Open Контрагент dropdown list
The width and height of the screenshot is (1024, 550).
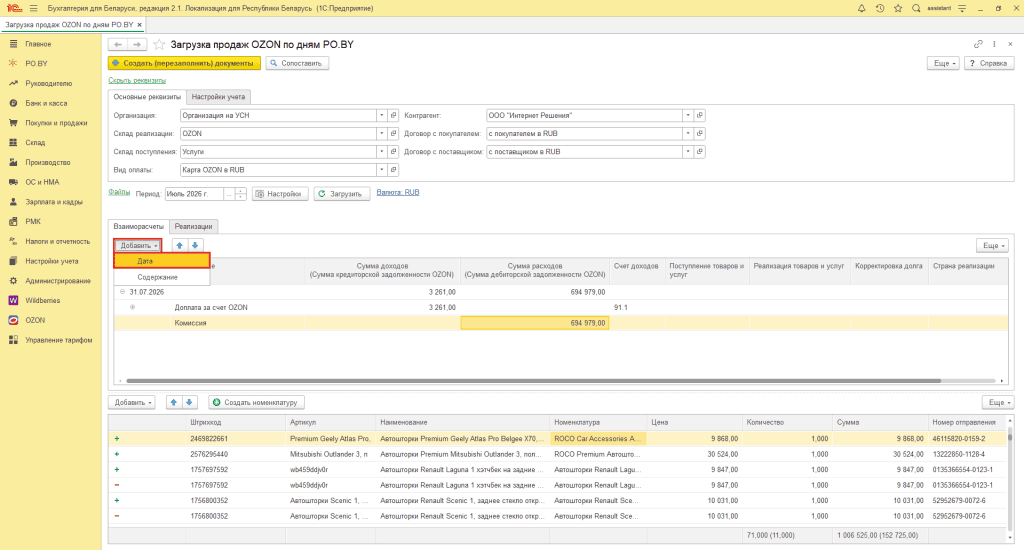point(688,116)
